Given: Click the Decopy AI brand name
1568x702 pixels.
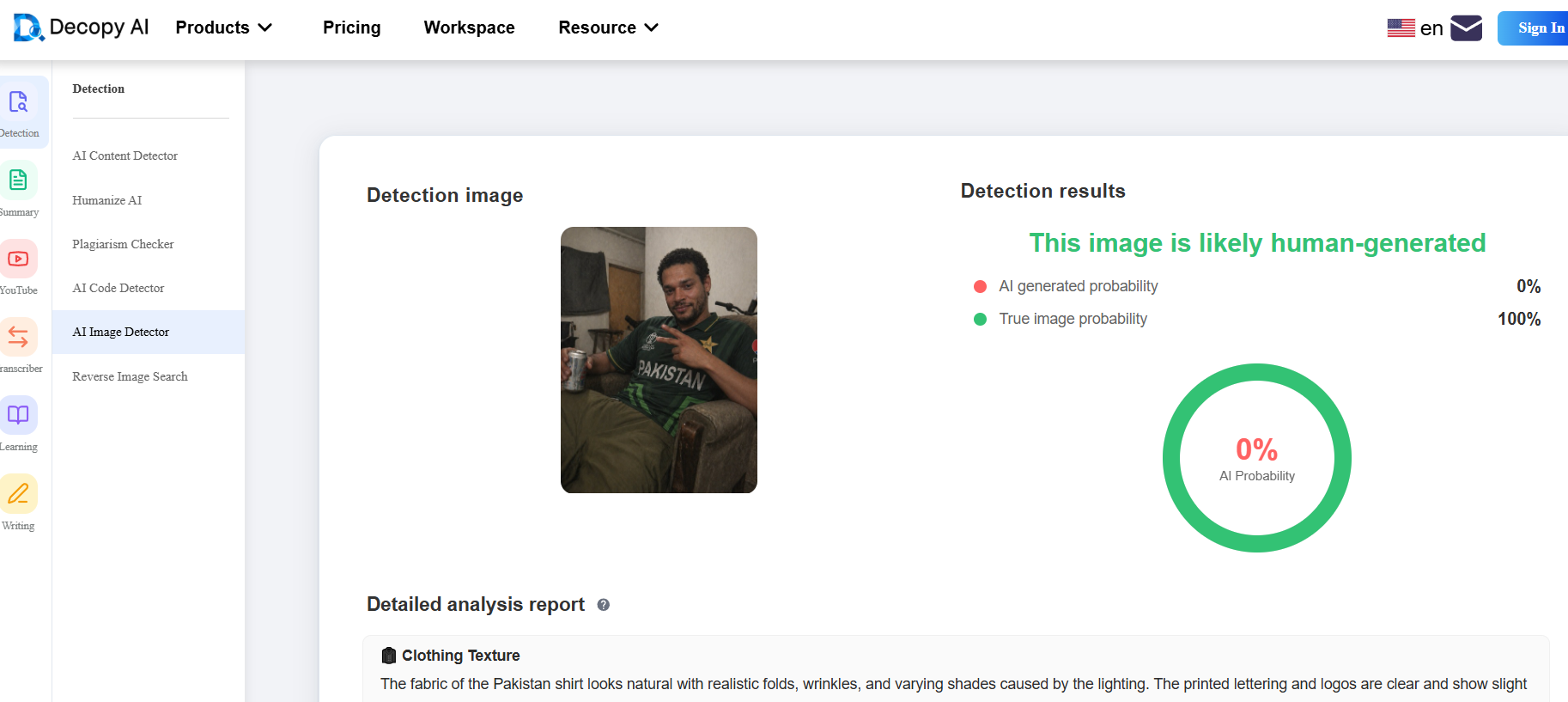Looking at the screenshot, I should [x=99, y=27].
